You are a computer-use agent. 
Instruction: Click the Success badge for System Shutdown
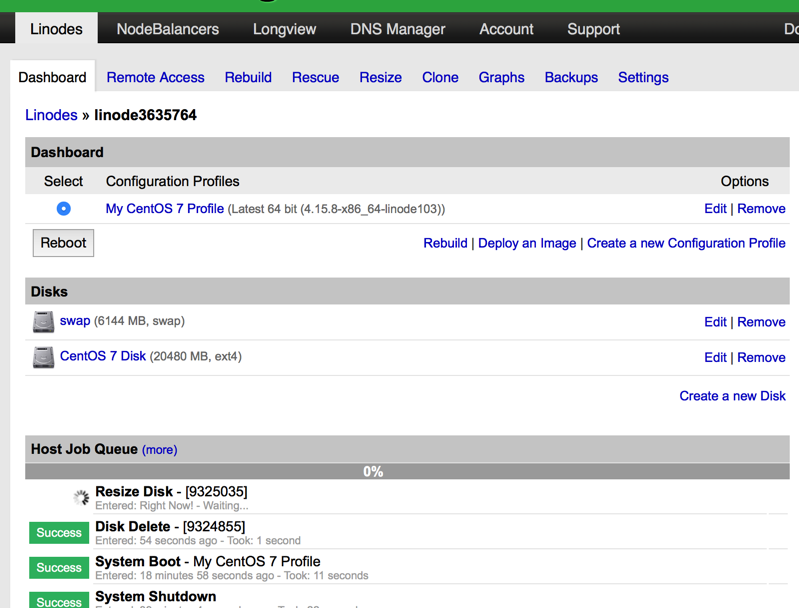[x=59, y=600]
